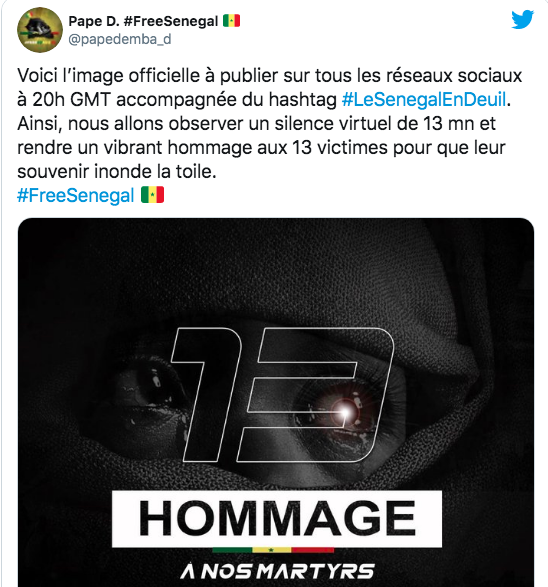Click the Twitter bird logo
Screen dimensions: 548x587
pos(522,19)
